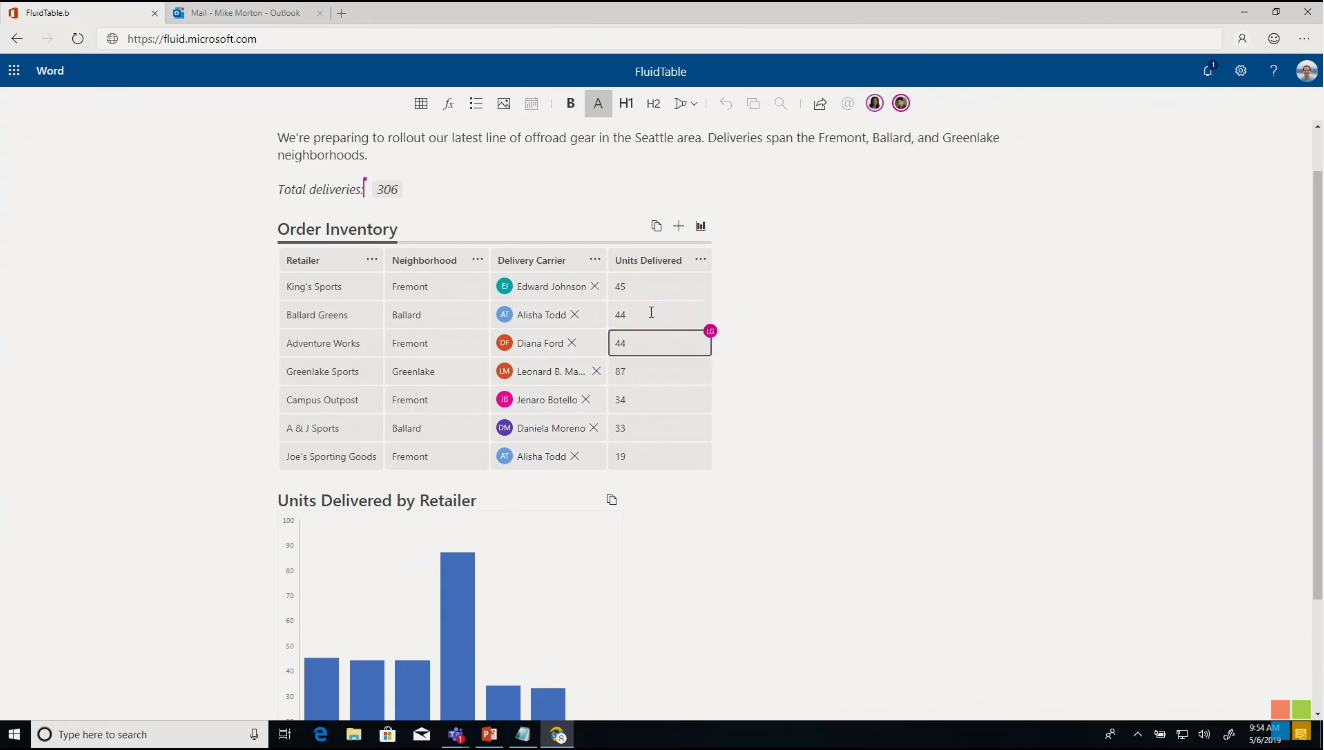
Task: Select the Greenlake Sports units cell
Action: tap(660, 372)
